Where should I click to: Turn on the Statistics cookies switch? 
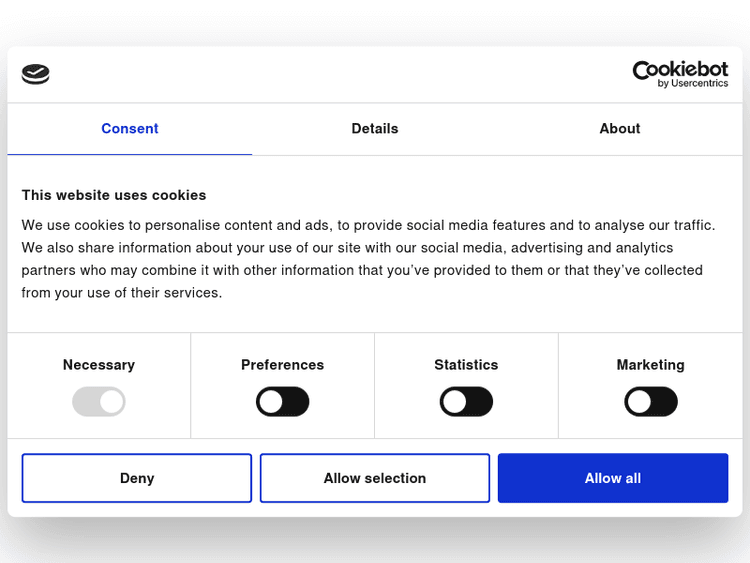(x=466, y=402)
